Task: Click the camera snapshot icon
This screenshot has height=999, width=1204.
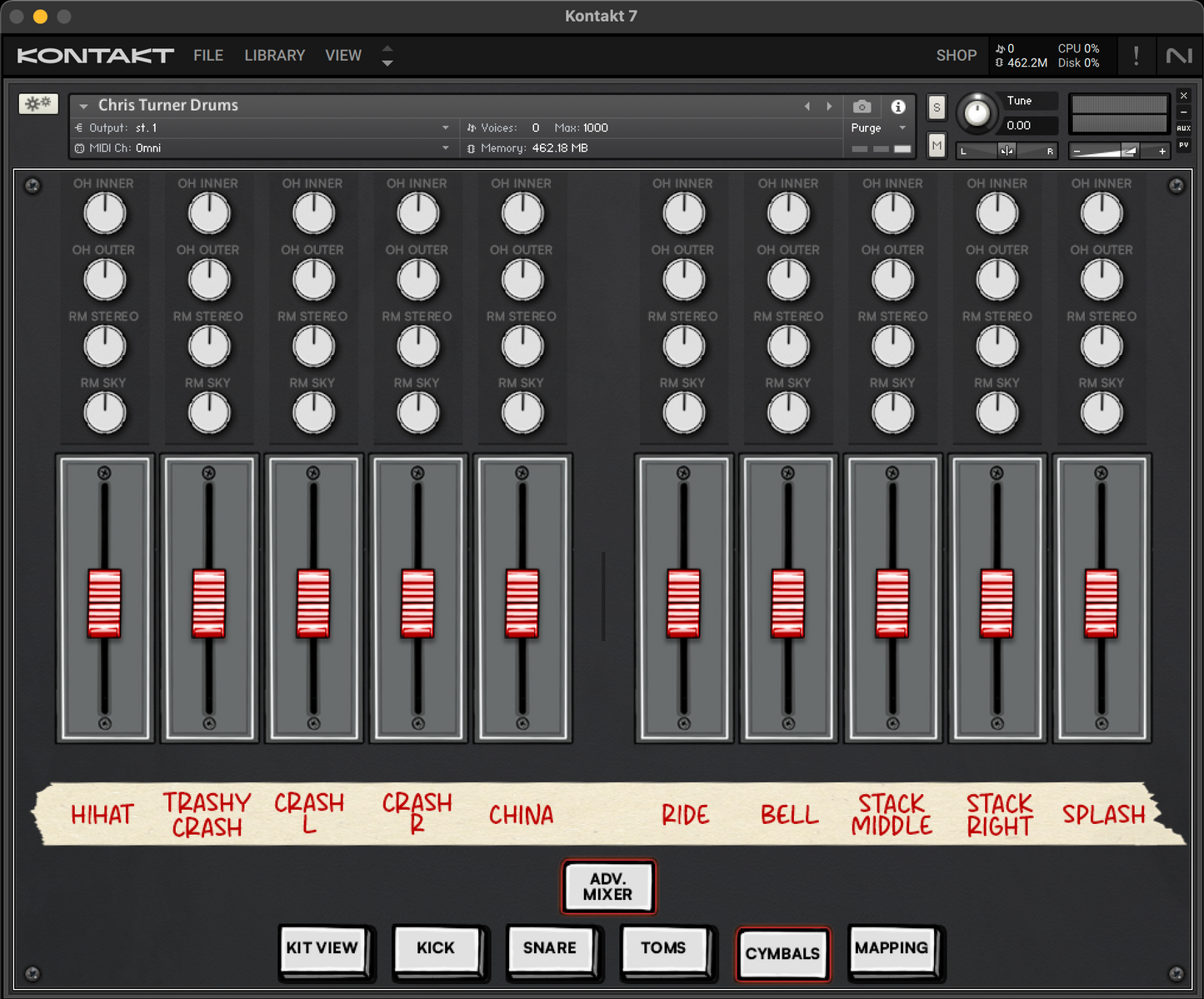Action: click(862, 107)
